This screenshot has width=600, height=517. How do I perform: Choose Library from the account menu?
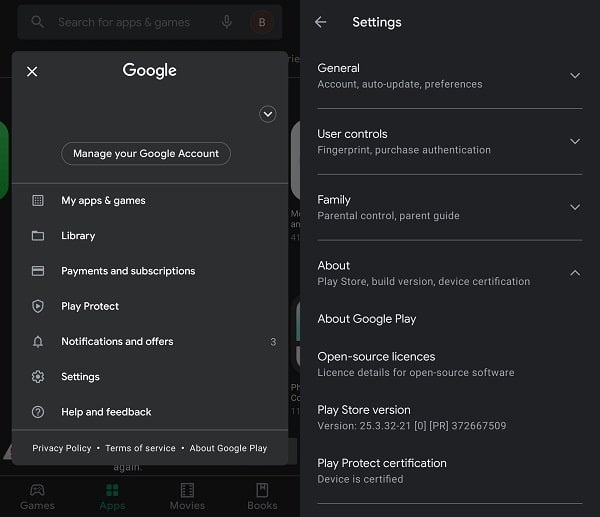[150, 236]
